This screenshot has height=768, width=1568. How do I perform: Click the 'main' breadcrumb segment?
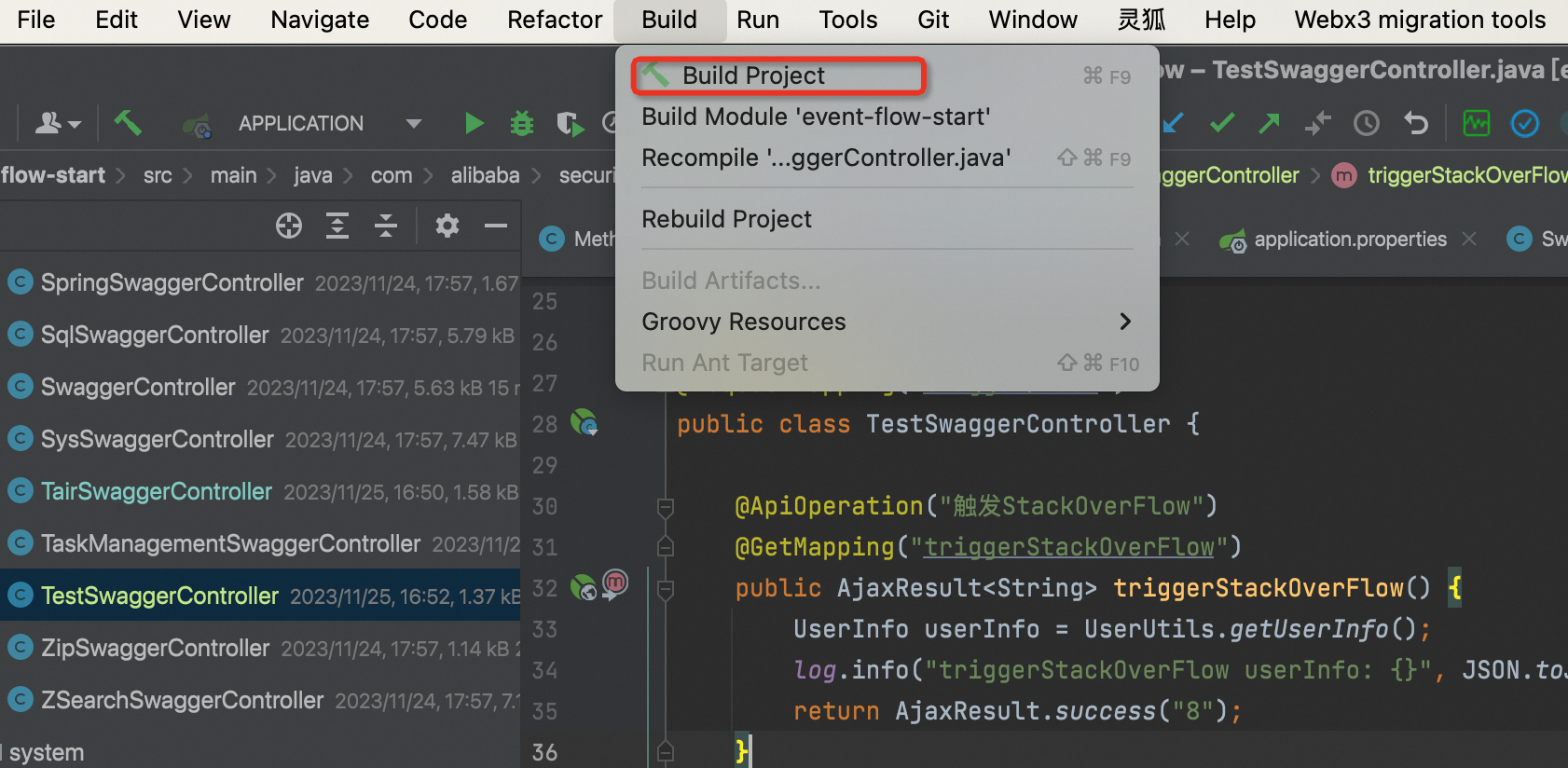click(233, 175)
